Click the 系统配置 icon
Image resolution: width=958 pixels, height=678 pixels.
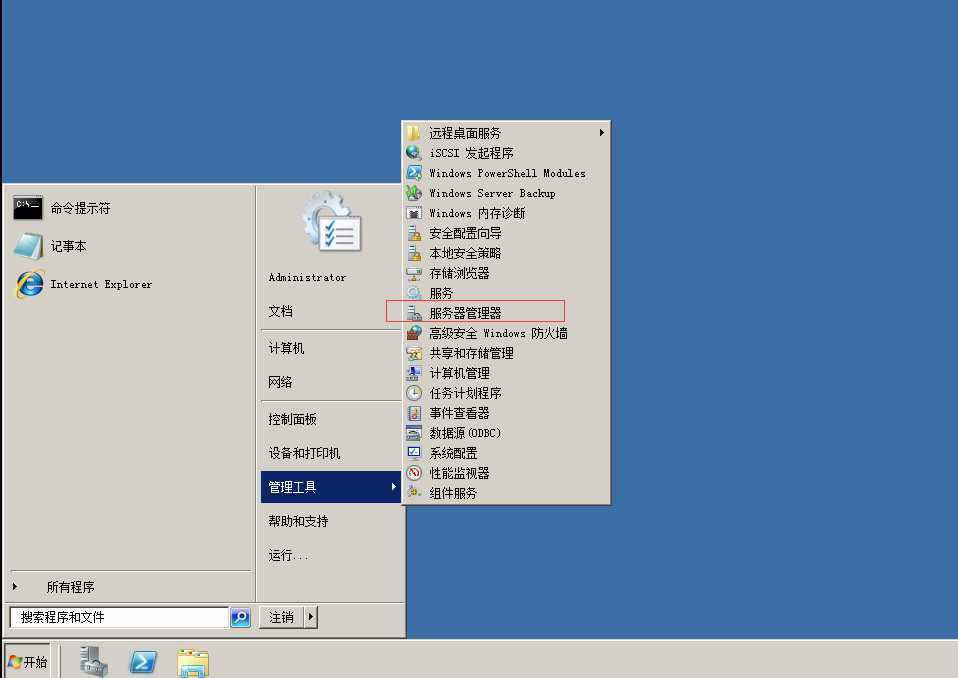pos(414,453)
